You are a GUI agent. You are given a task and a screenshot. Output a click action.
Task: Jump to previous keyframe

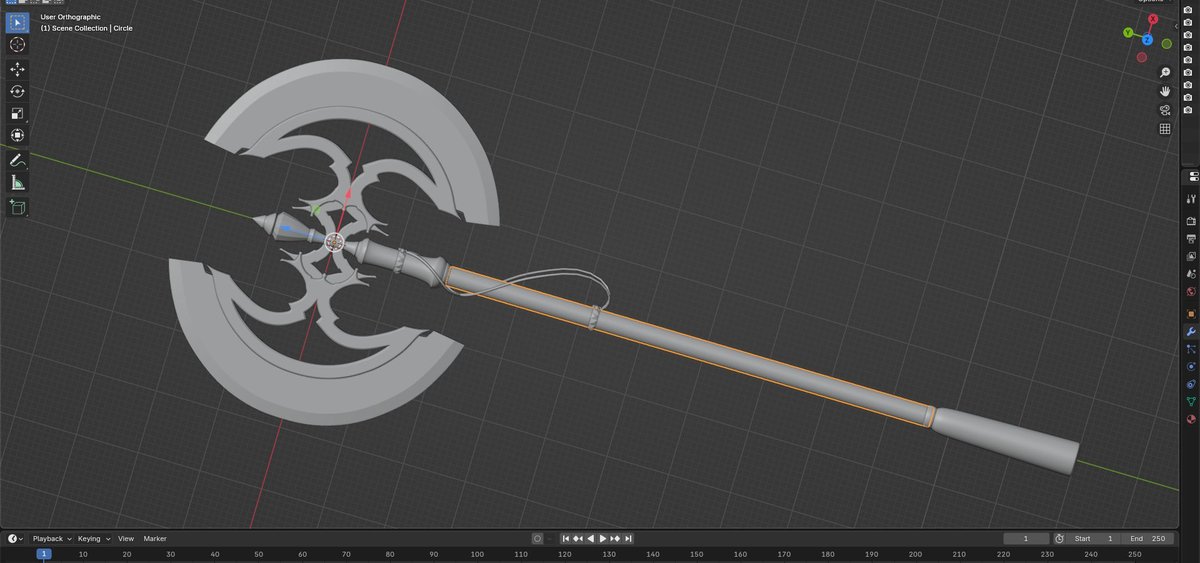point(578,538)
